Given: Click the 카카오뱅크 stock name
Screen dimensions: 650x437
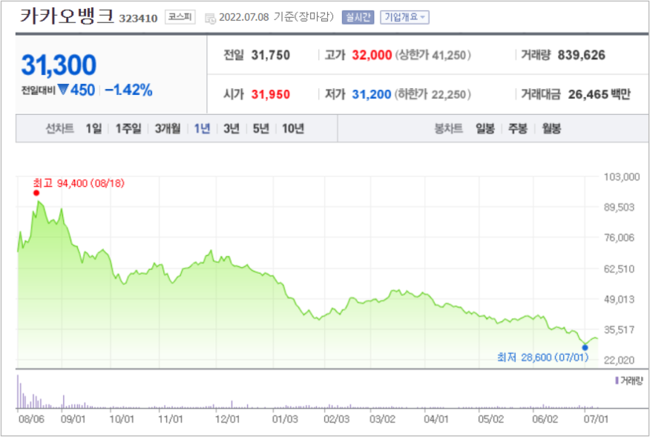Looking at the screenshot, I should click(67, 16).
